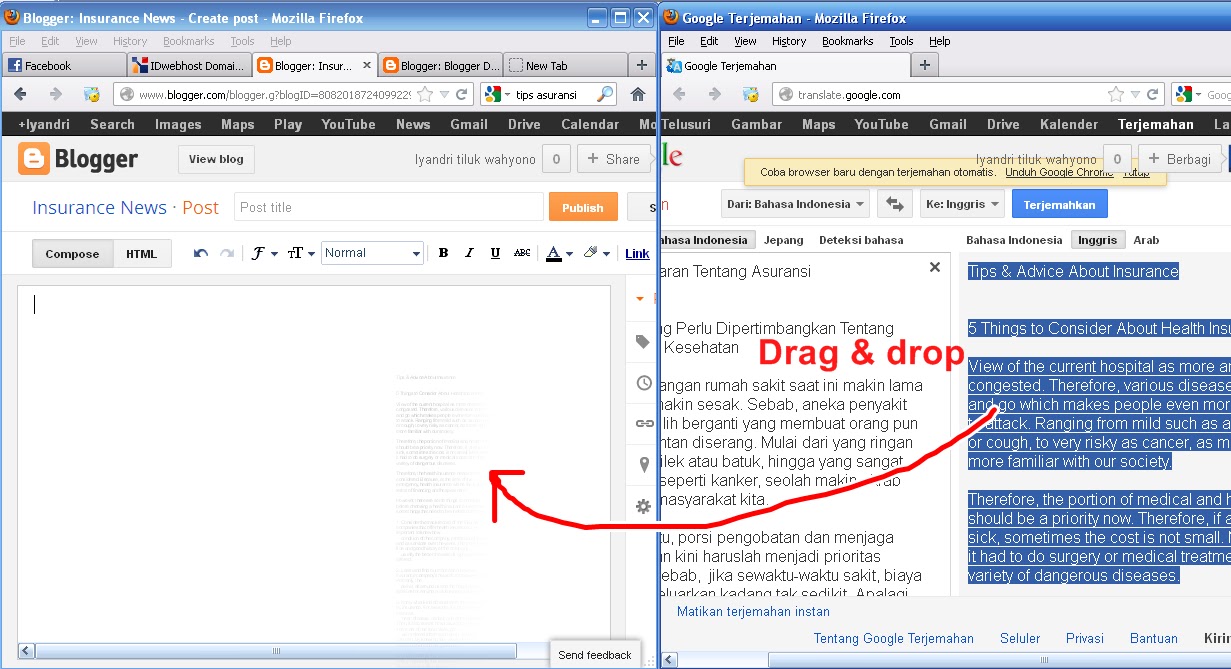Apply Italic formatting in Blogger editor
This screenshot has width=1231, height=669.
[469, 253]
